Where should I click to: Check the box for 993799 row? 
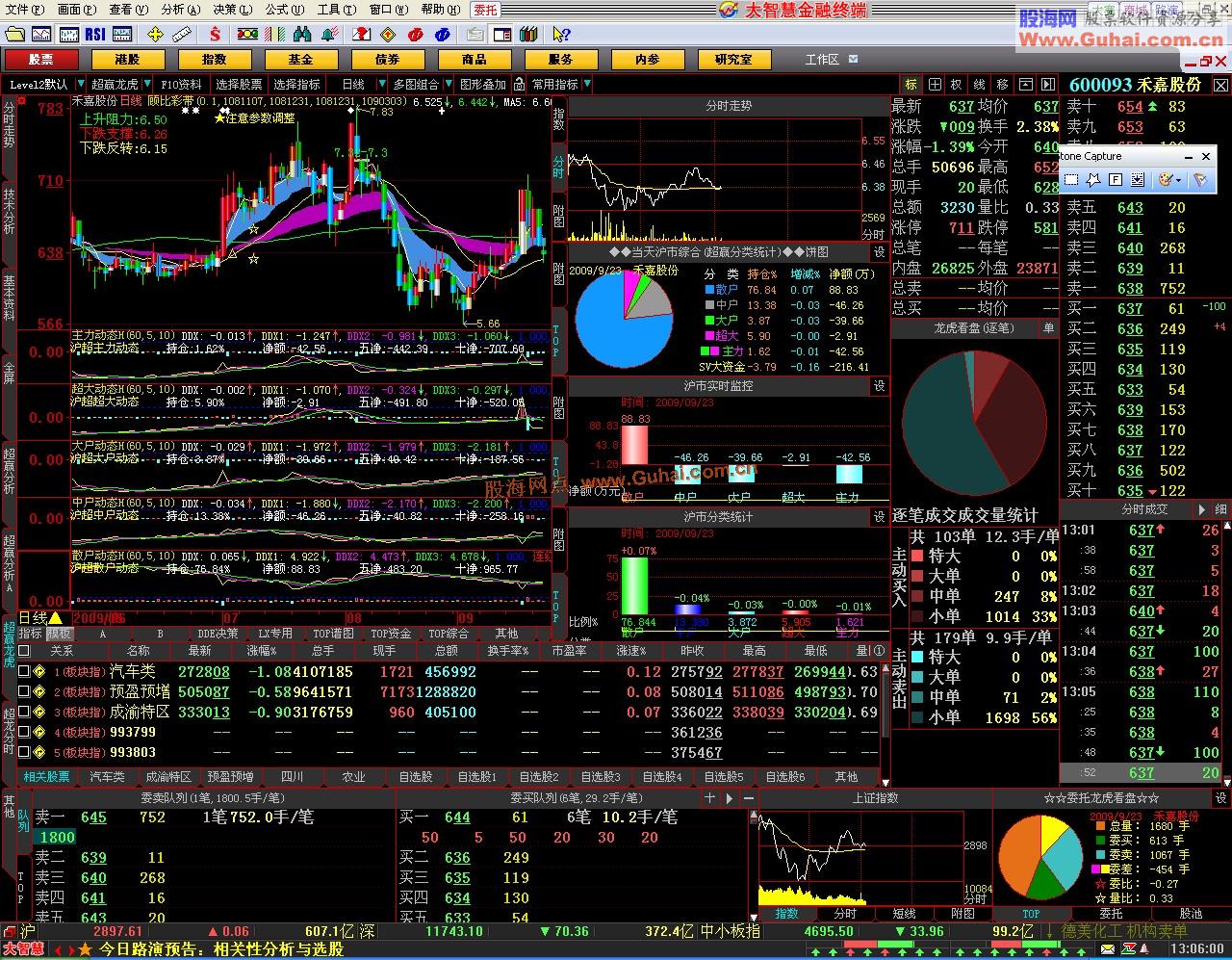pyautogui.click(x=24, y=733)
